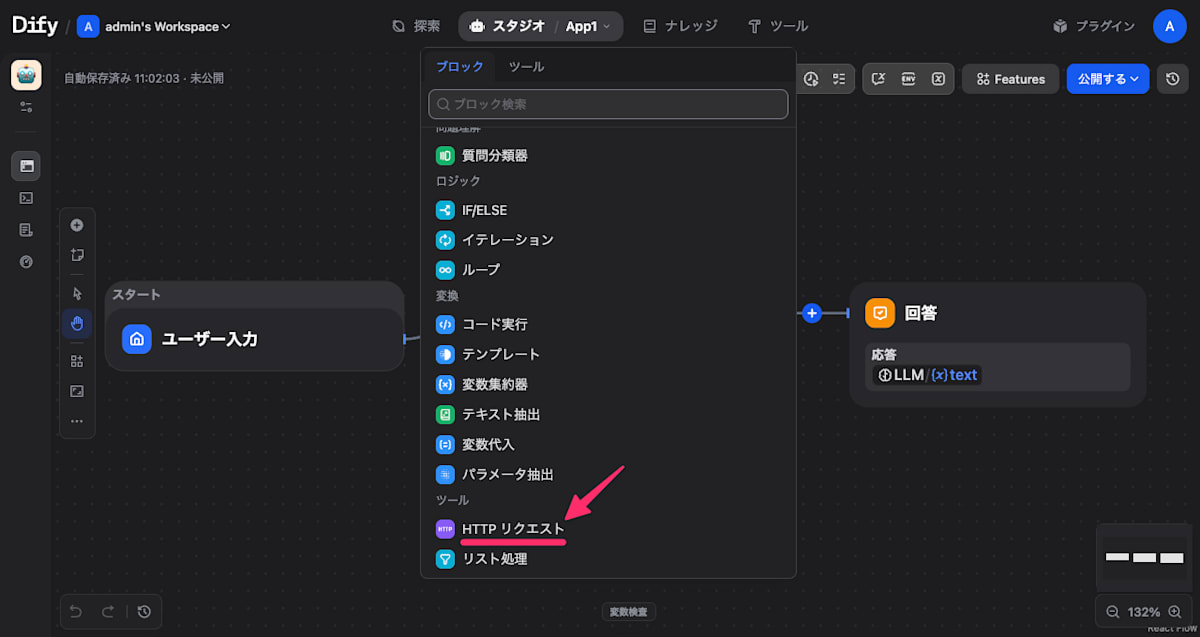Open the API access terminal icon
Viewport: 1200px width, 637px height.
click(26, 198)
